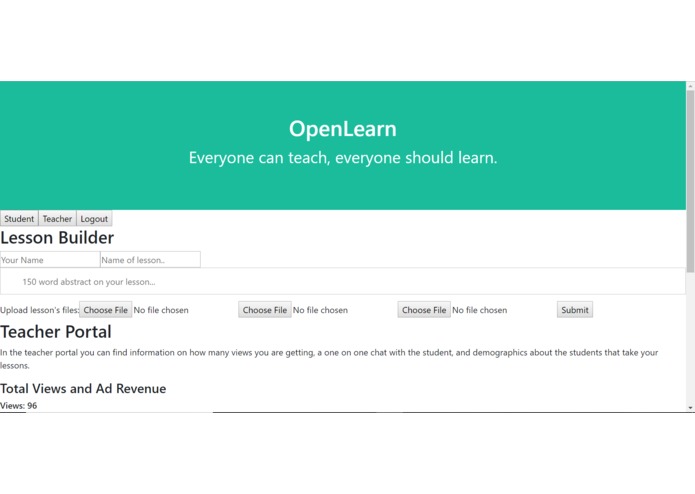Select the Teacher Portal heading
Image resolution: width=695 pixels, height=494 pixels.
56,332
